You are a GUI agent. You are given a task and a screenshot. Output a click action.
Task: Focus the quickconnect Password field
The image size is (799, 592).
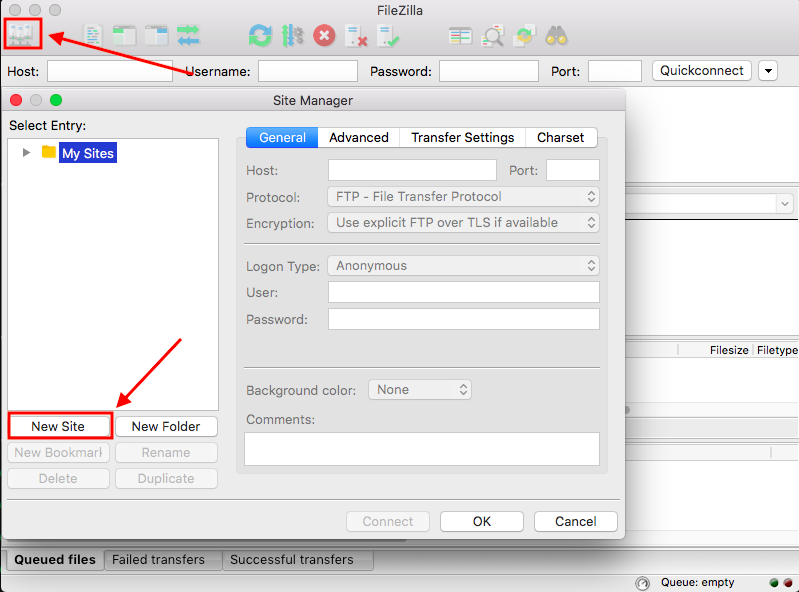pos(489,71)
